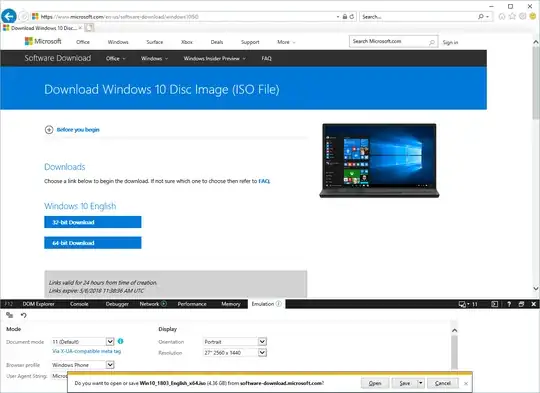The image size is (540, 393).
Task: Open the Save options dropdown arrow
Action: tap(420, 383)
